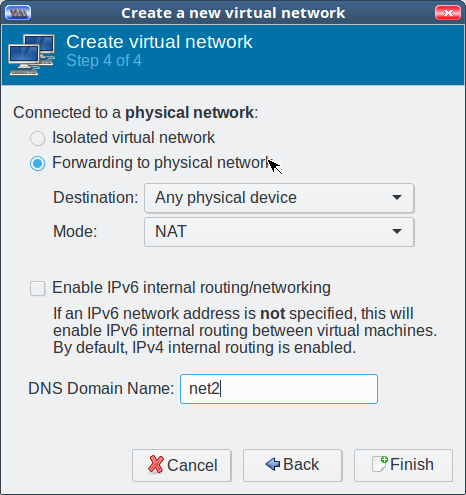Close the Create a new virtual network dialog

click(448, 13)
